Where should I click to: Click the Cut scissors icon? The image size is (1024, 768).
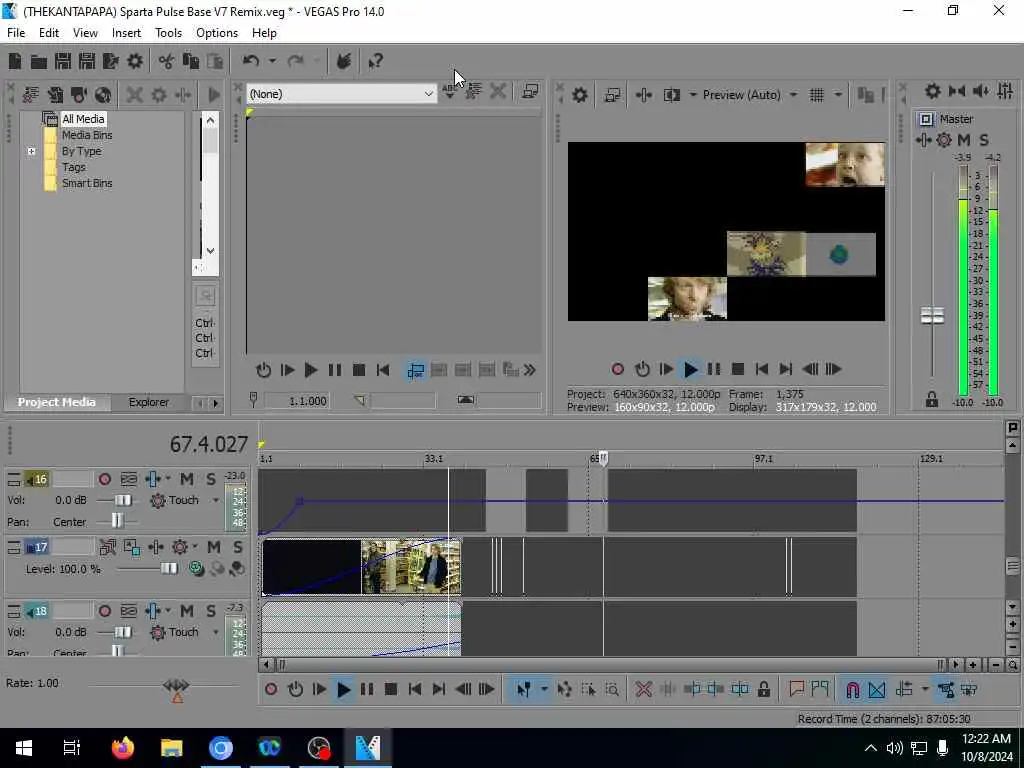coord(167,61)
